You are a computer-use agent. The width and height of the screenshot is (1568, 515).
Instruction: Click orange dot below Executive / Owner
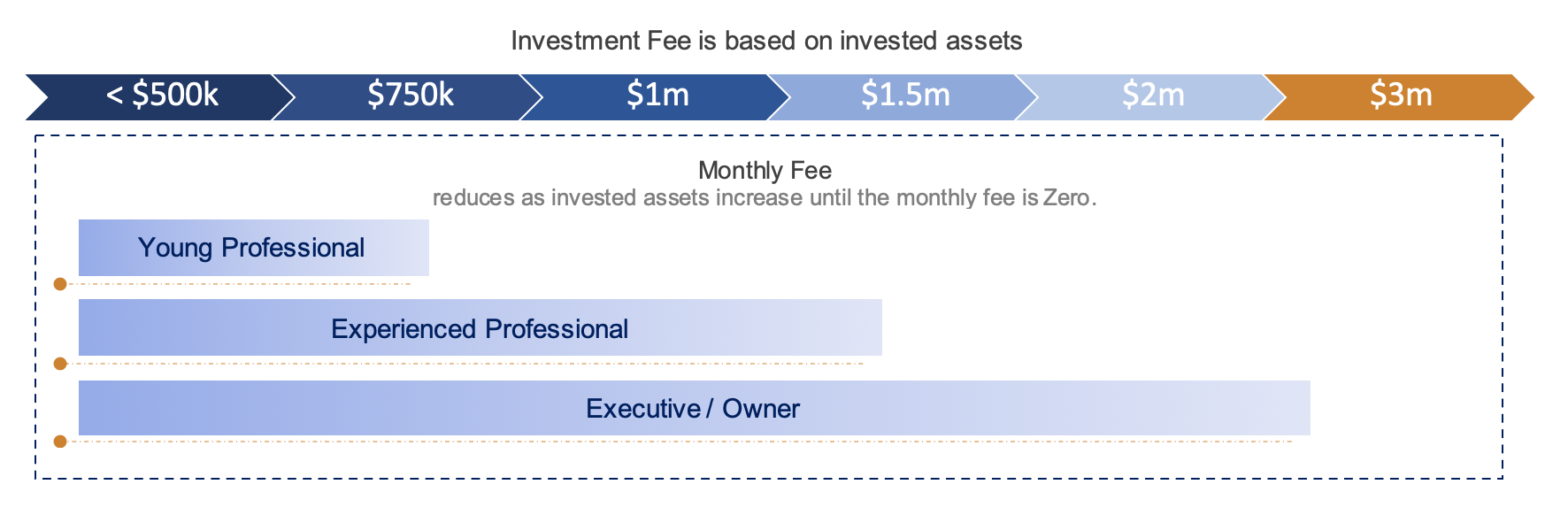60,442
